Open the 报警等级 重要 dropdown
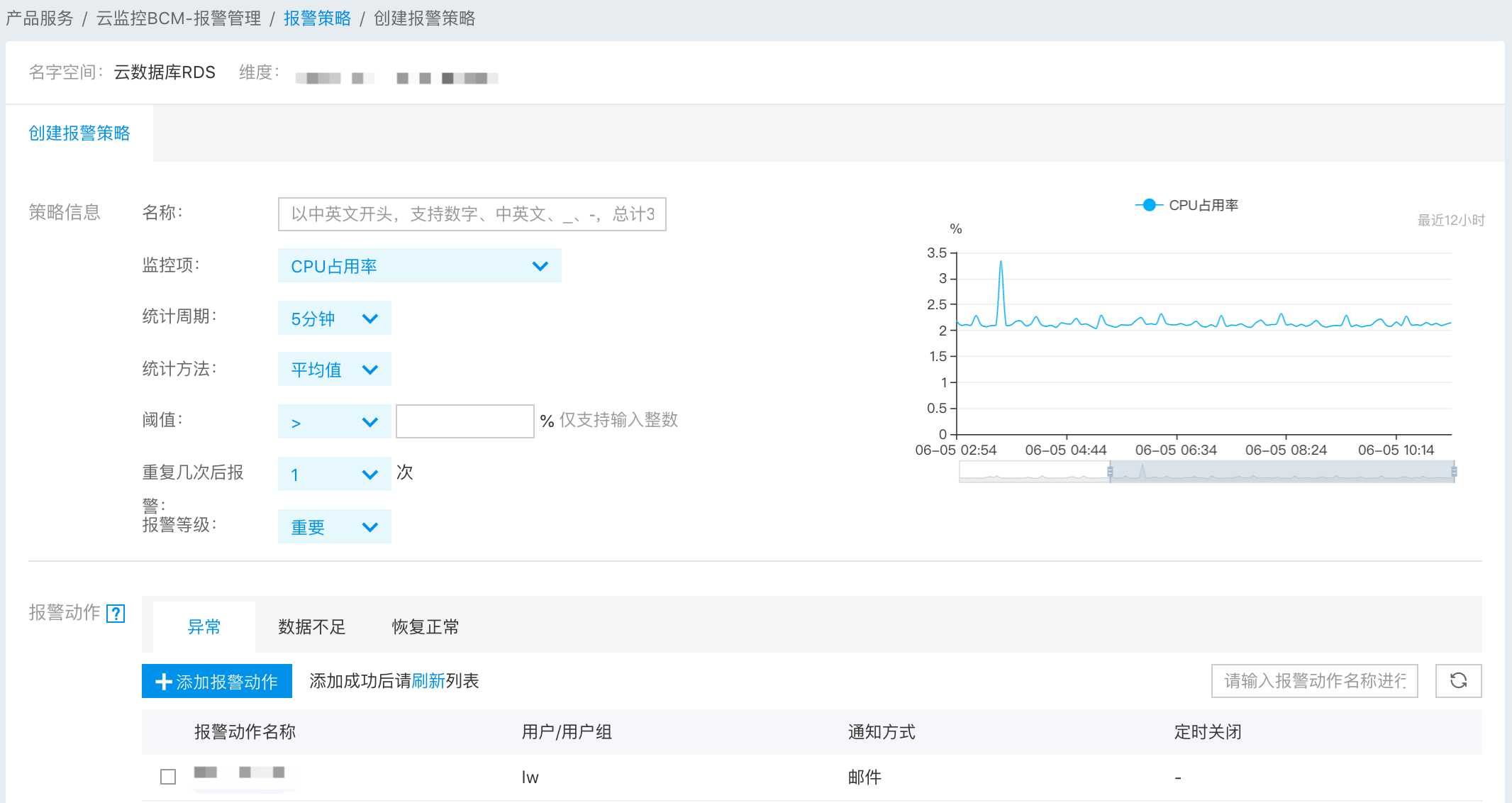This screenshot has width=1512, height=803. point(334,527)
